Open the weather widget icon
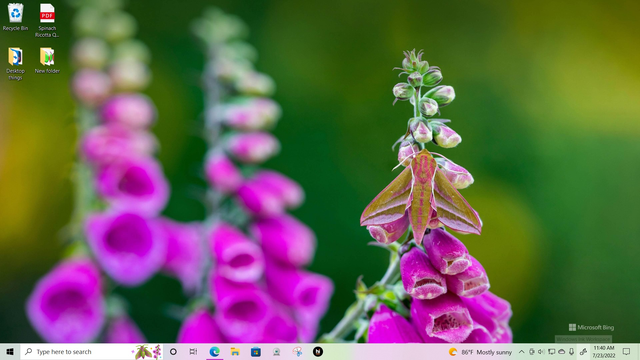 point(453,352)
